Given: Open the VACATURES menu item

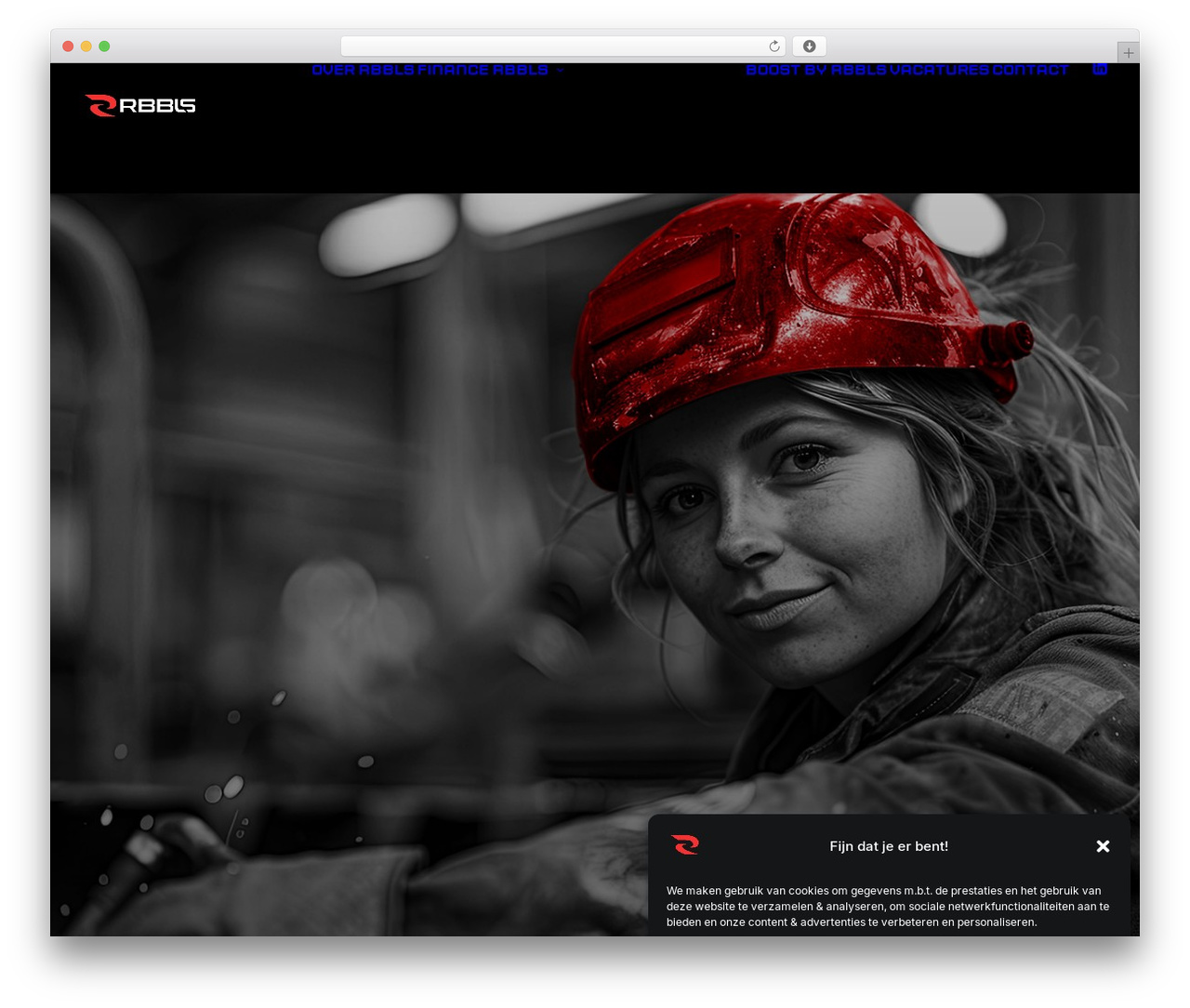Looking at the screenshot, I should tap(939, 70).
